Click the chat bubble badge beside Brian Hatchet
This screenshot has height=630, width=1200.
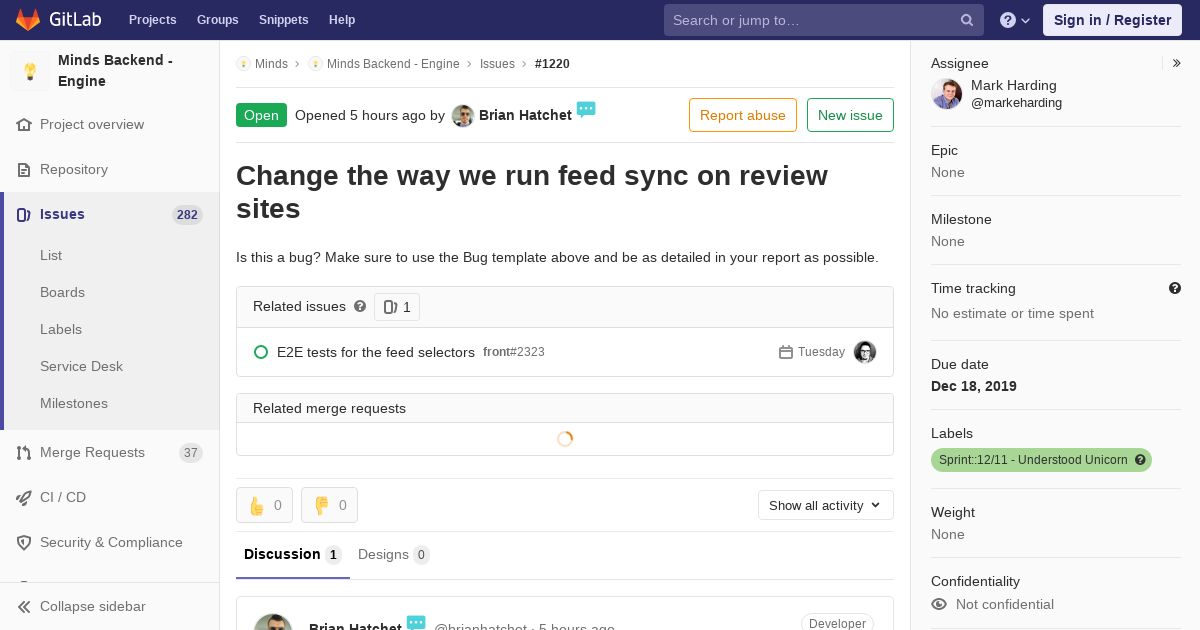[x=586, y=110]
